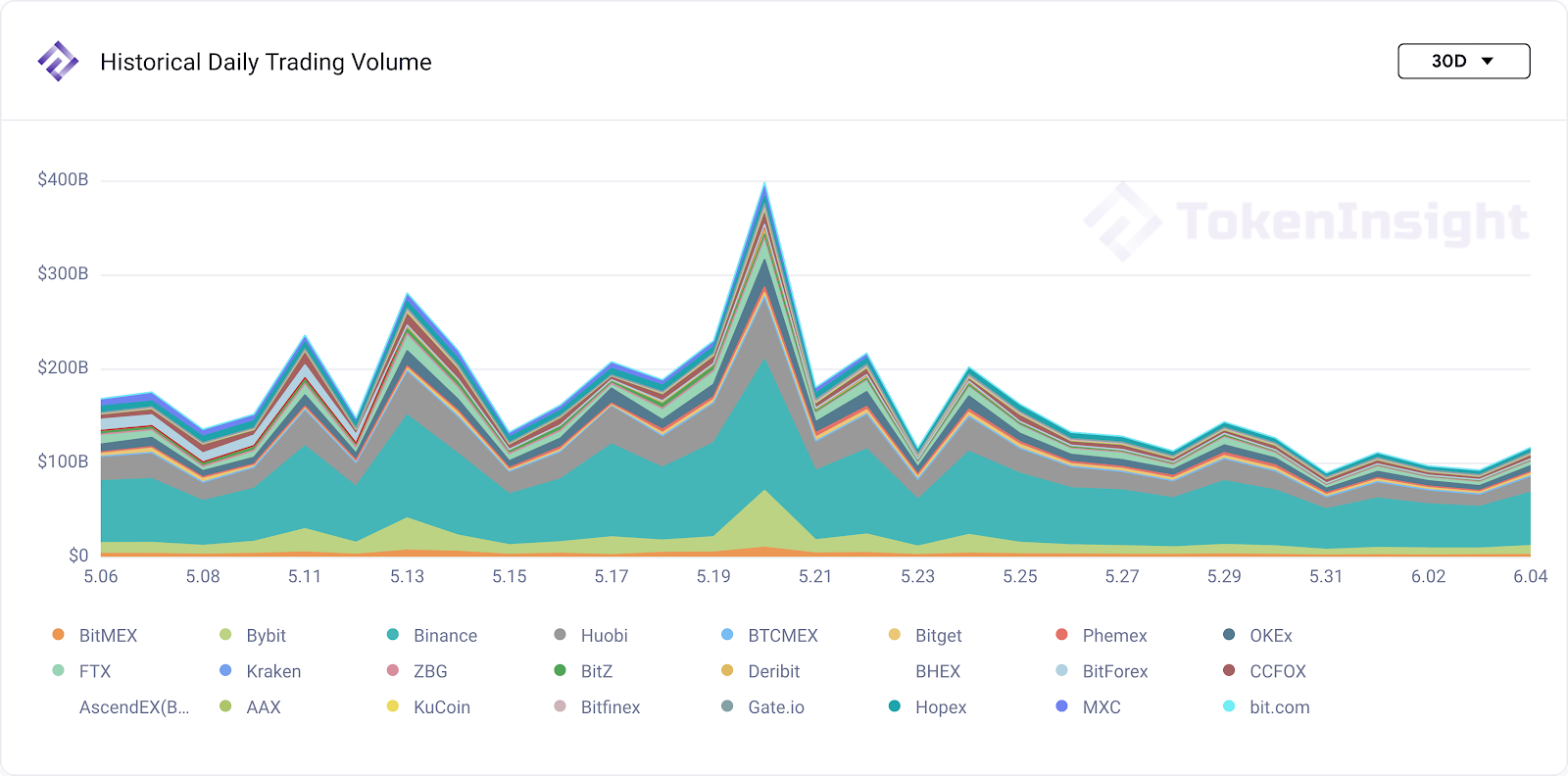Click the Bitfinex legend dot

(x=560, y=705)
